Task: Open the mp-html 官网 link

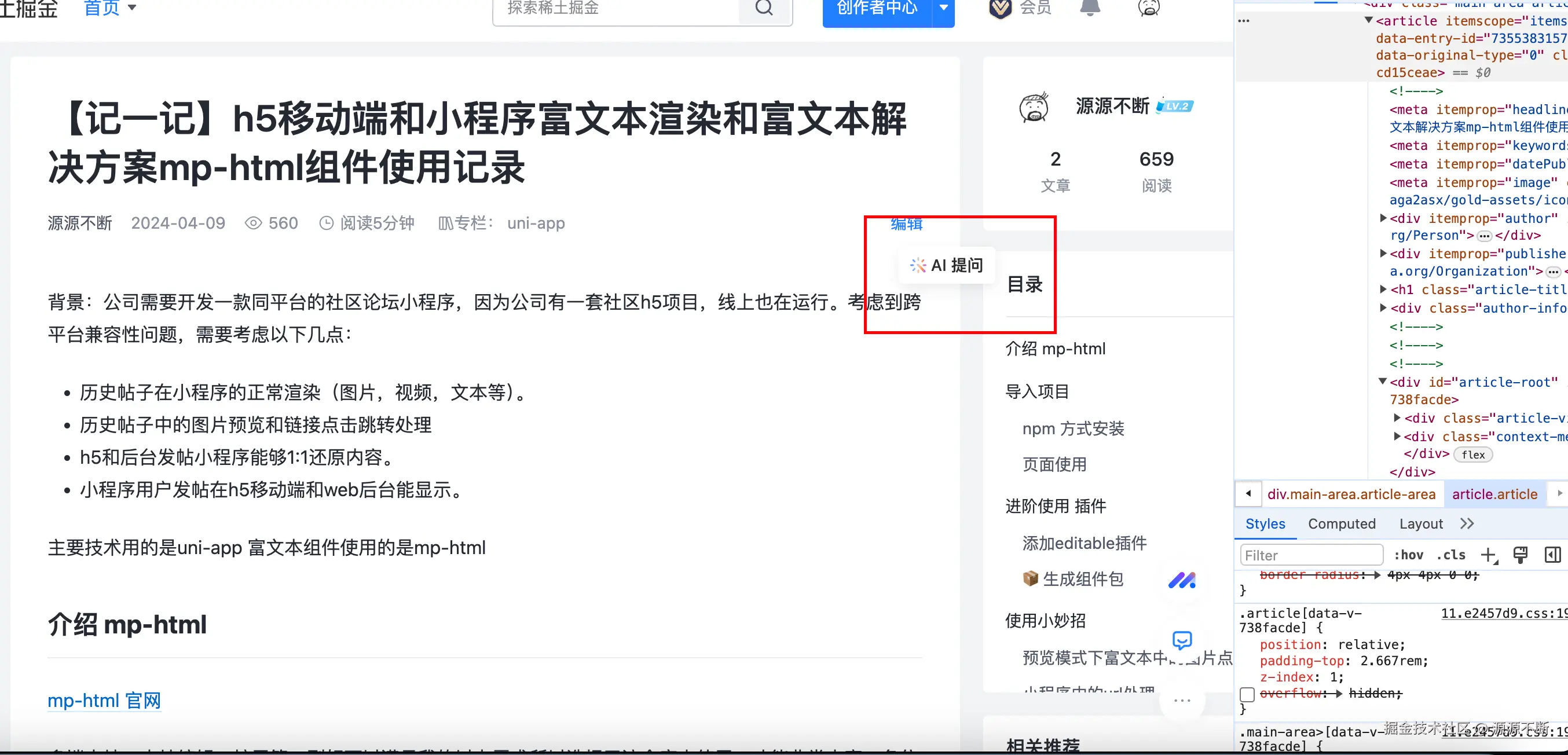Action: [104, 701]
